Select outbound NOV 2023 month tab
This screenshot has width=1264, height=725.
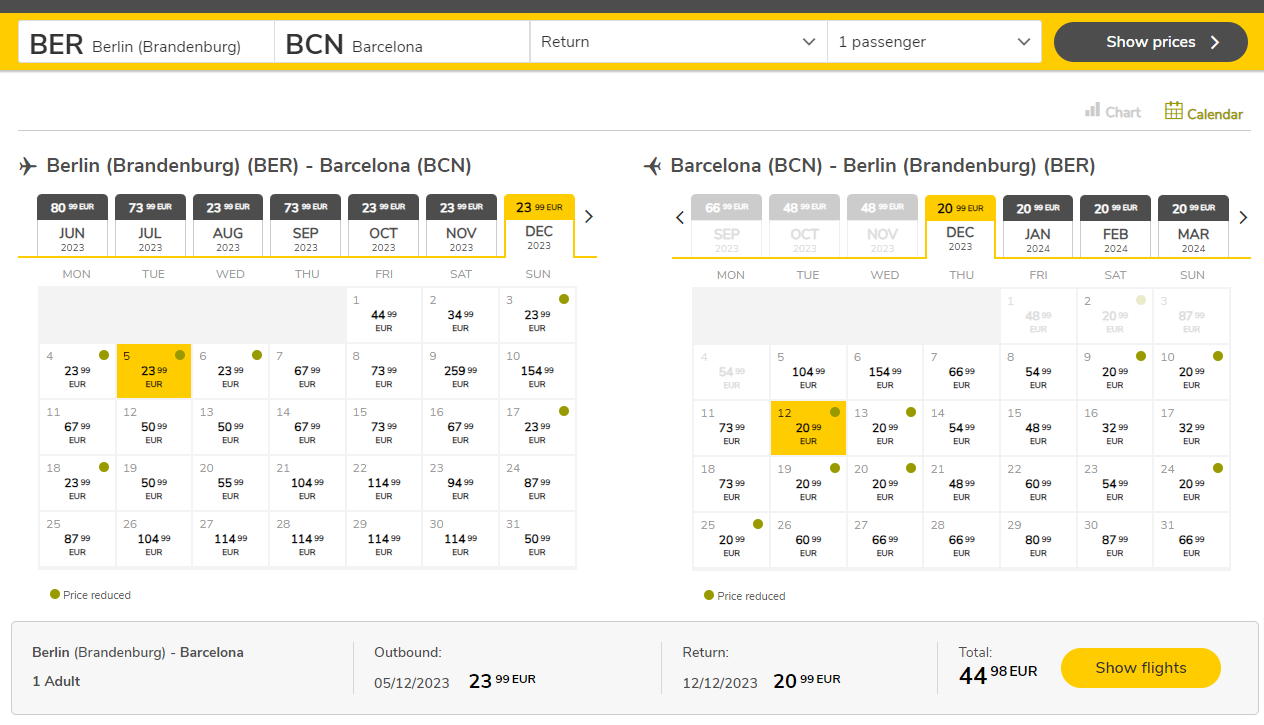pyautogui.click(x=461, y=225)
